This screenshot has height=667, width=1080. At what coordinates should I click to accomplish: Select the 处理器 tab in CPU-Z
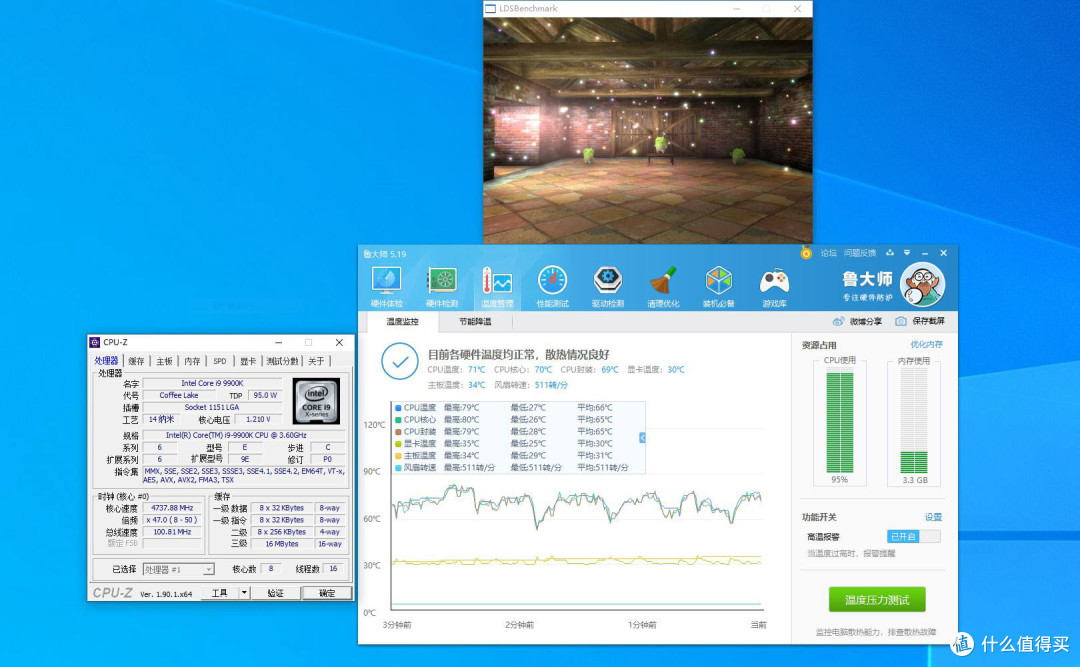click(x=106, y=360)
